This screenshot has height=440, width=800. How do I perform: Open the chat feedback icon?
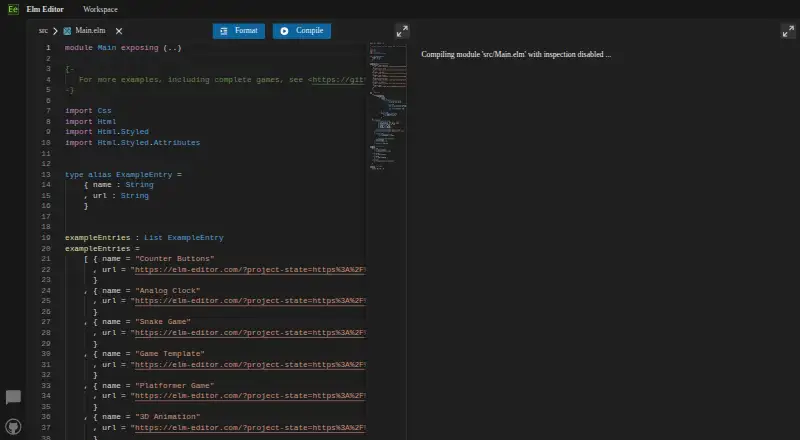pyautogui.click(x=13, y=397)
